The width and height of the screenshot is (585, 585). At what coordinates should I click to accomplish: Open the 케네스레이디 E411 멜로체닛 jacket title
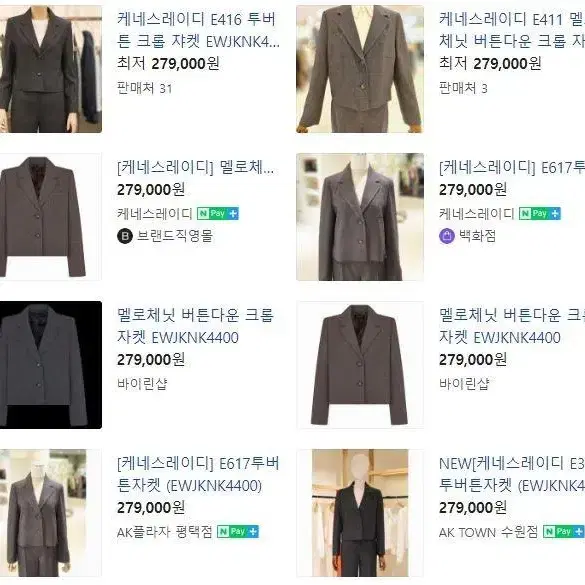(512, 30)
